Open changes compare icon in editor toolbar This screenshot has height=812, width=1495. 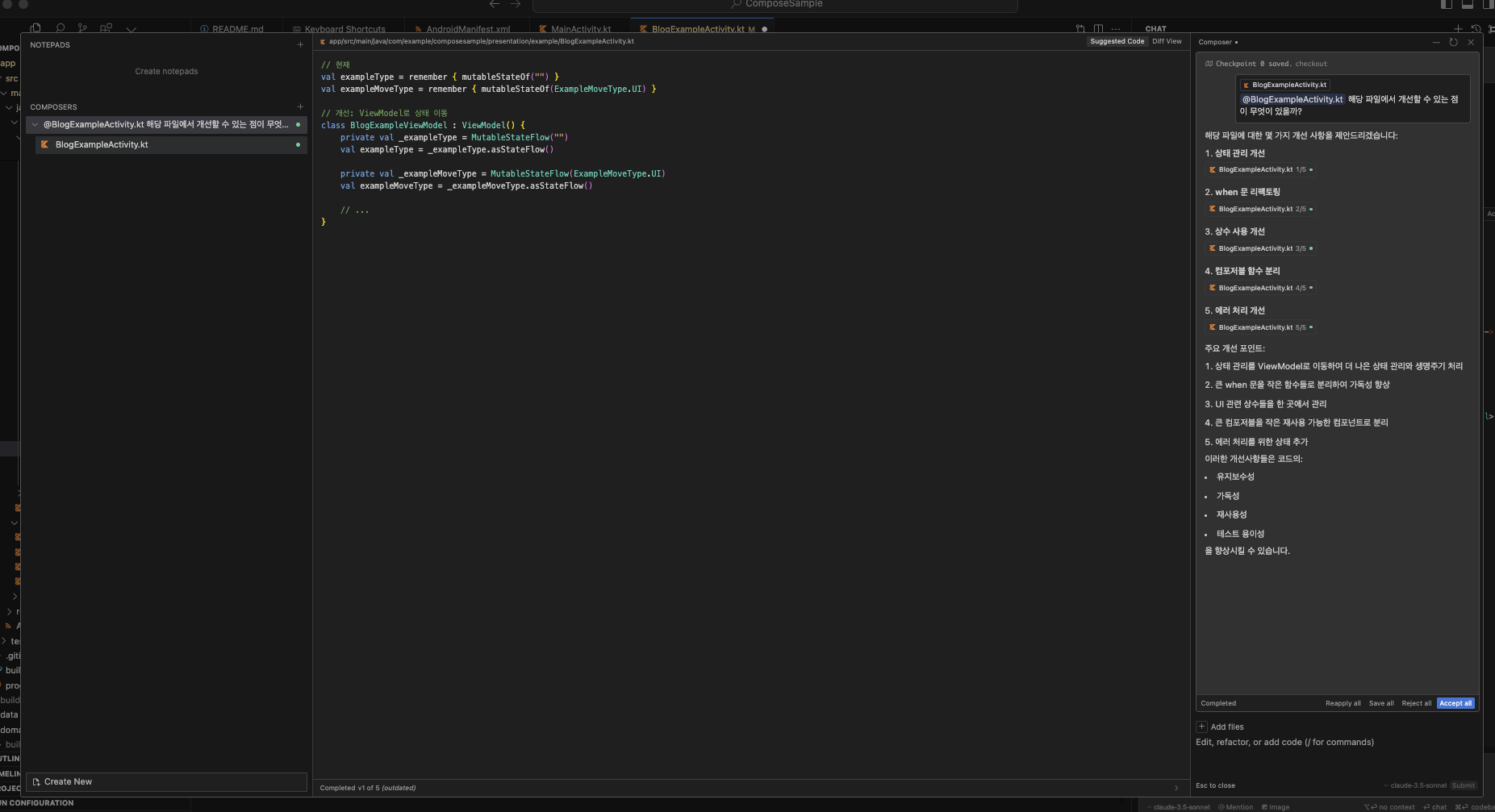tap(1080, 29)
